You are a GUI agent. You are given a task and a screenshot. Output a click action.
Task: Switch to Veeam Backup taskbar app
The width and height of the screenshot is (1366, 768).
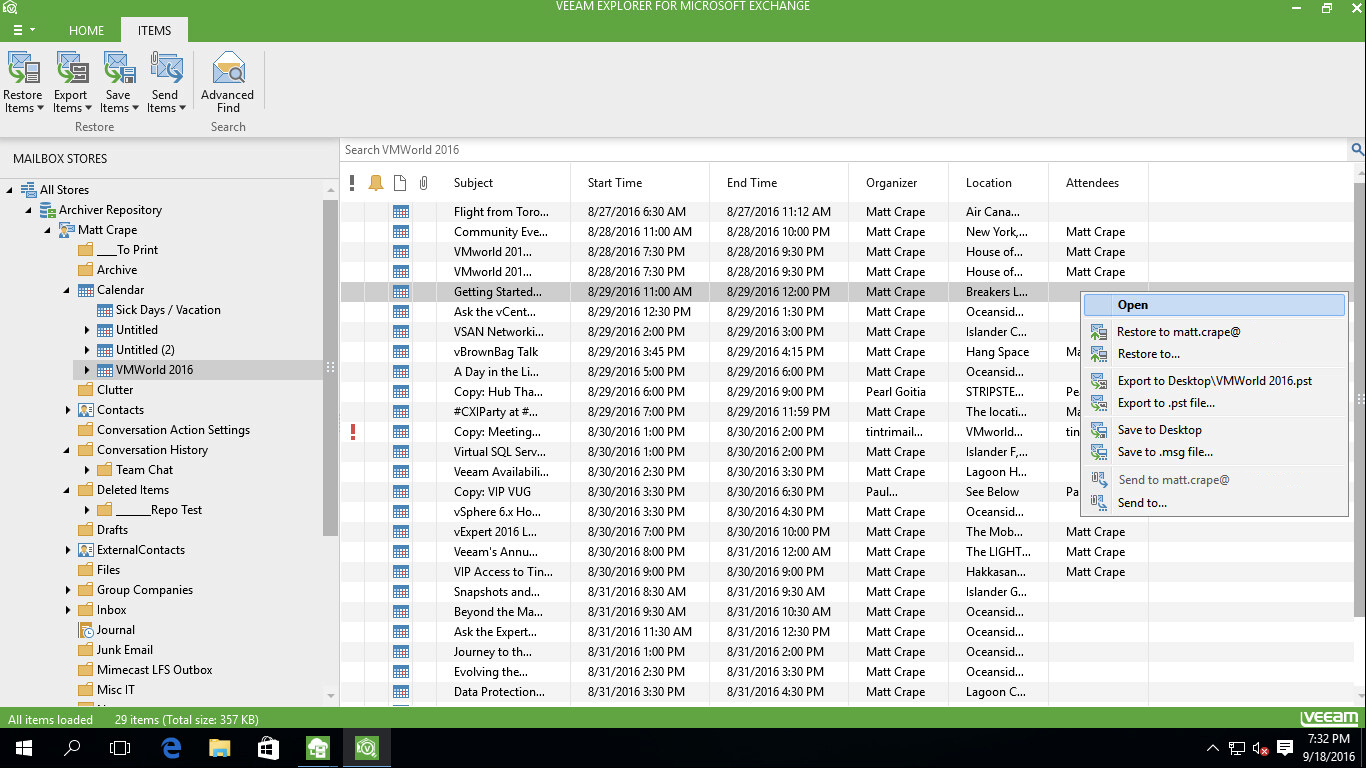pos(318,748)
